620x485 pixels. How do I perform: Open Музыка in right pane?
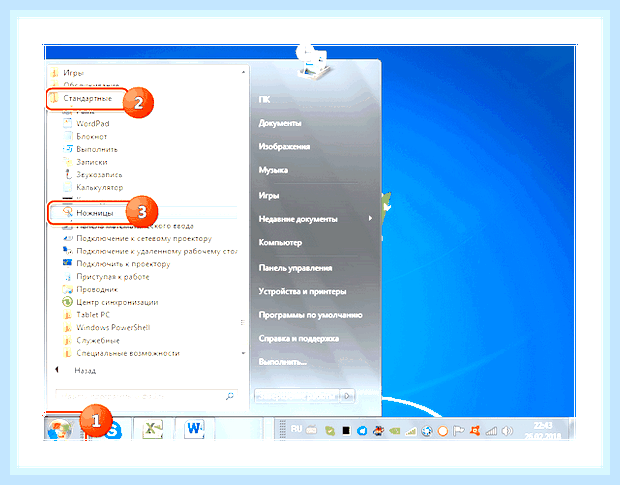(273, 170)
